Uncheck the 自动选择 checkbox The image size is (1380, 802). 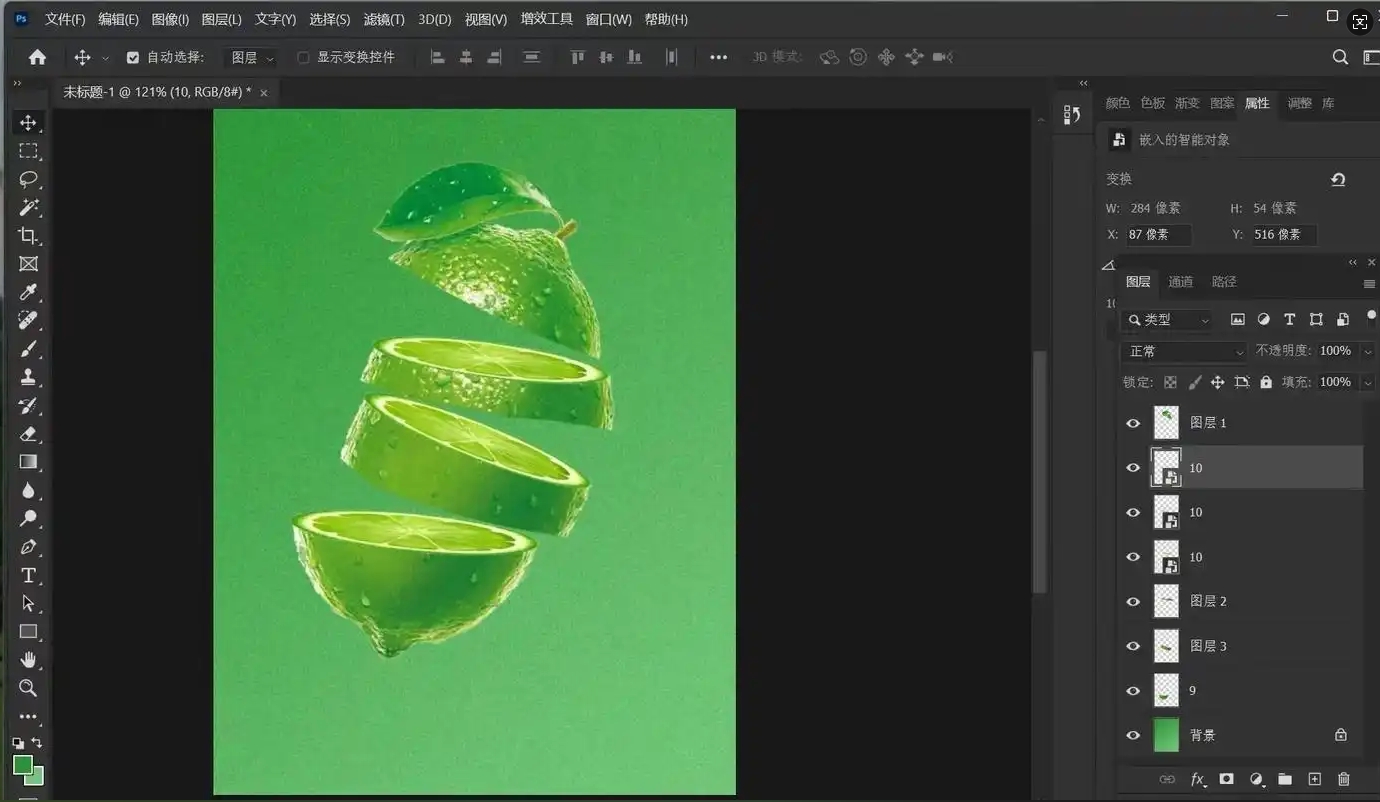click(133, 58)
